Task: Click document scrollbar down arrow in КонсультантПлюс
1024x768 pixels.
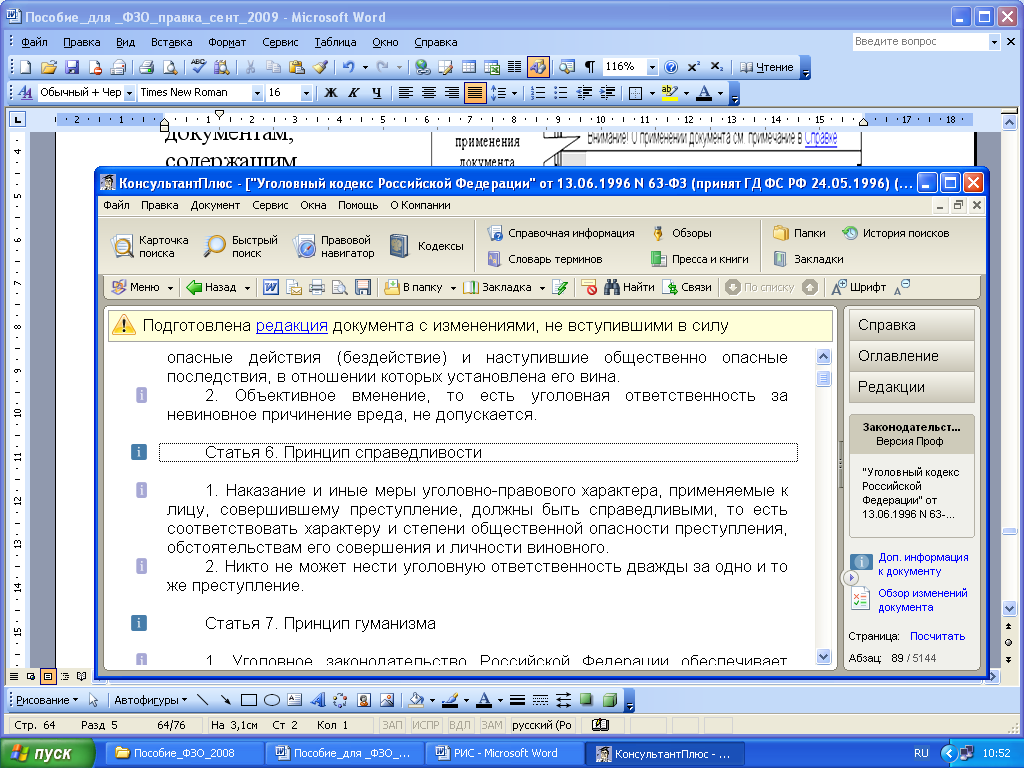Action: tap(824, 656)
